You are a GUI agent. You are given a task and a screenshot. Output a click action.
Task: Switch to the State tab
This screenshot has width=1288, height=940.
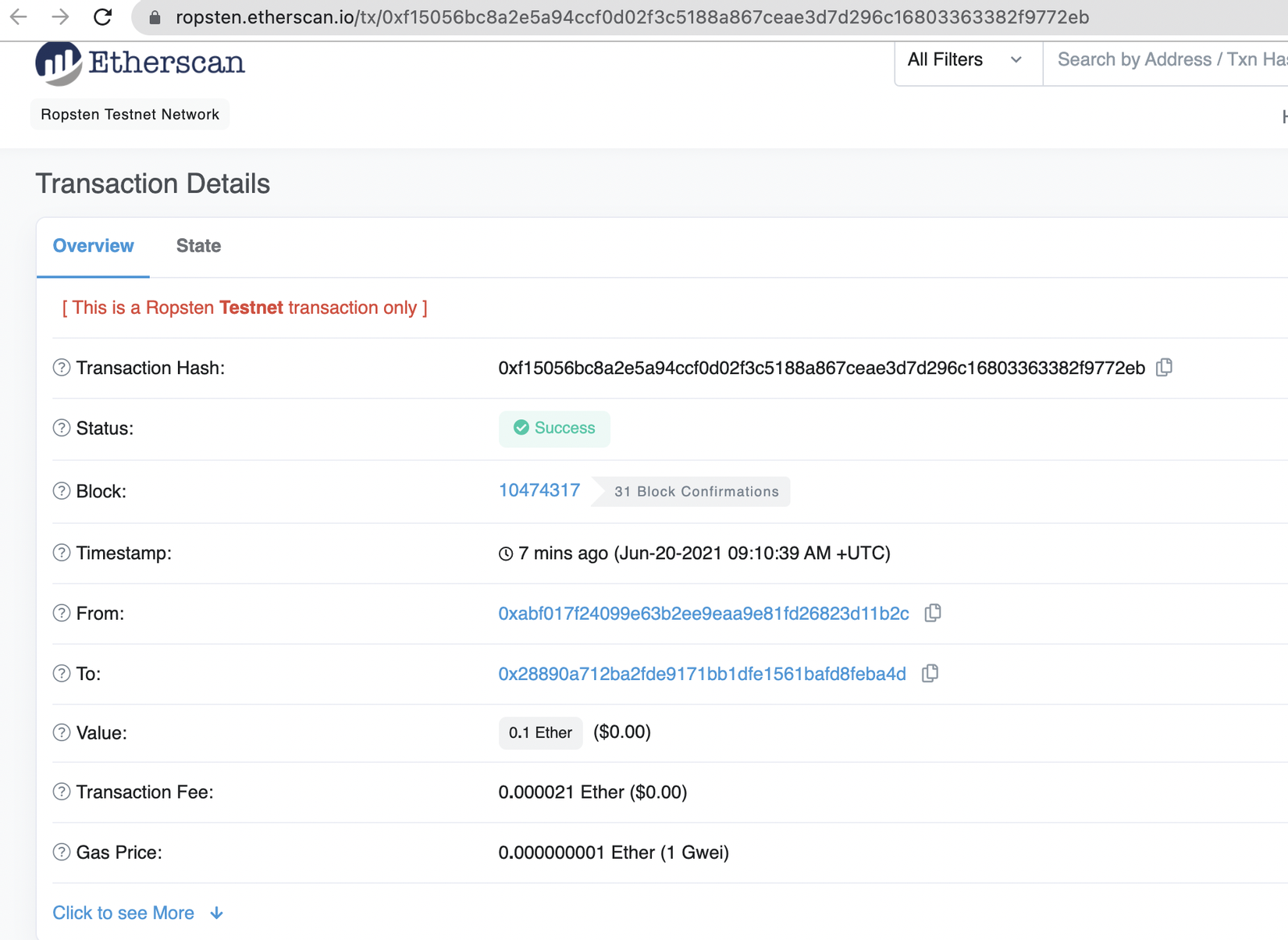pyautogui.click(x=198, y=246)
